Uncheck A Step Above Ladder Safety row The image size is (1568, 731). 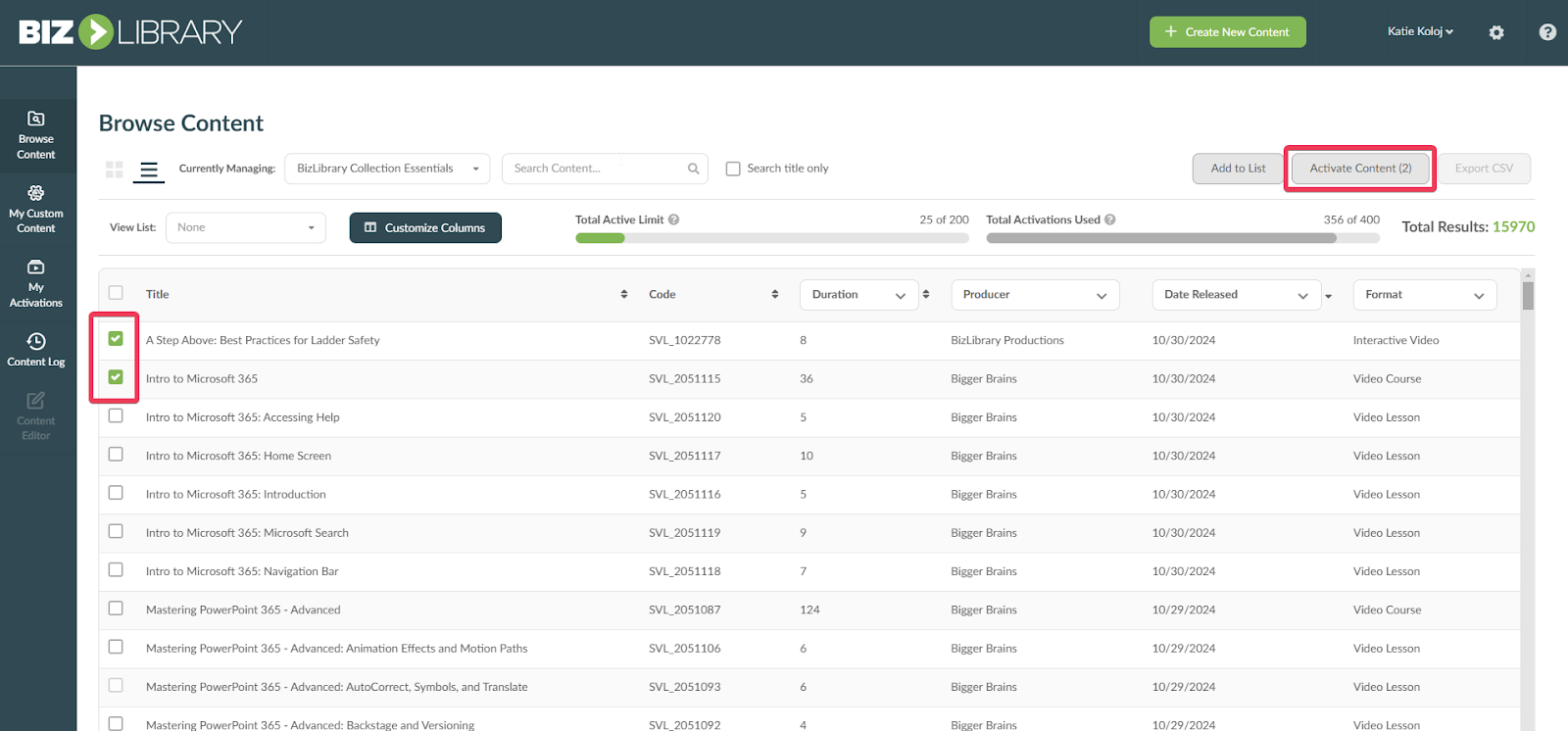(116, 339)
